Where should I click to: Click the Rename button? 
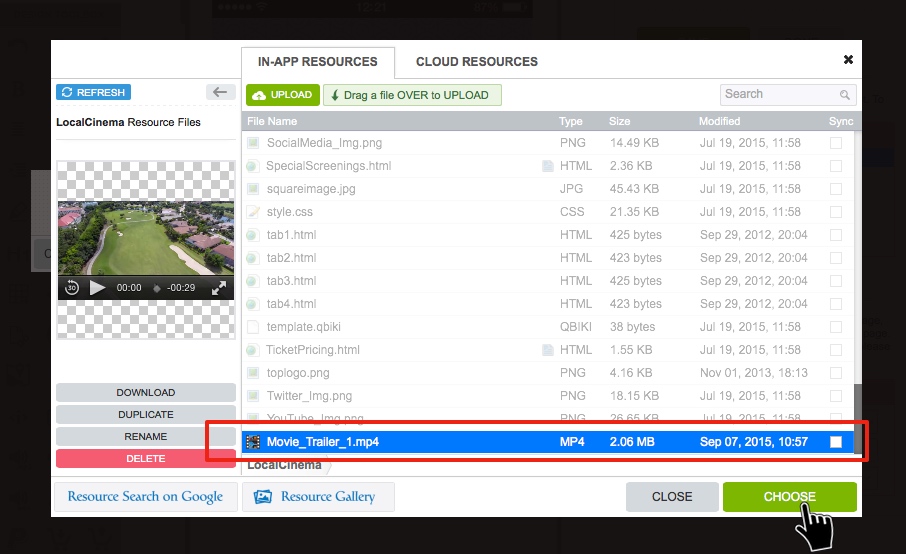tap(146, 436)
